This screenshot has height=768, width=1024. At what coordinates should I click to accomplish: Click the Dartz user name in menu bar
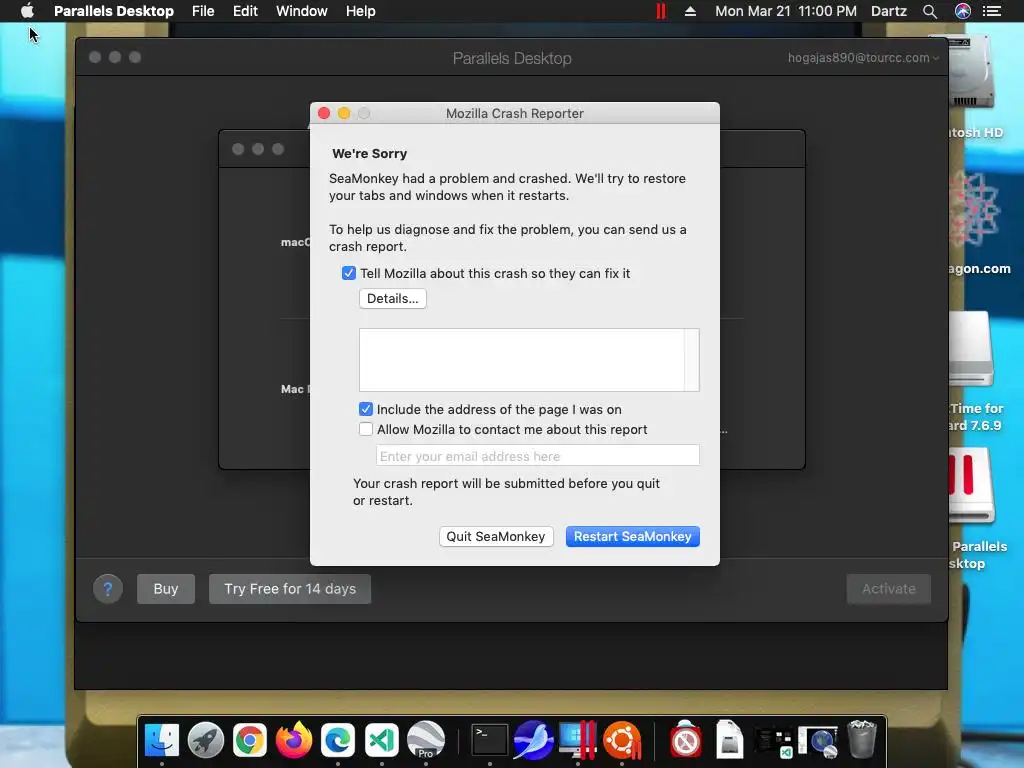coord(889,11)
